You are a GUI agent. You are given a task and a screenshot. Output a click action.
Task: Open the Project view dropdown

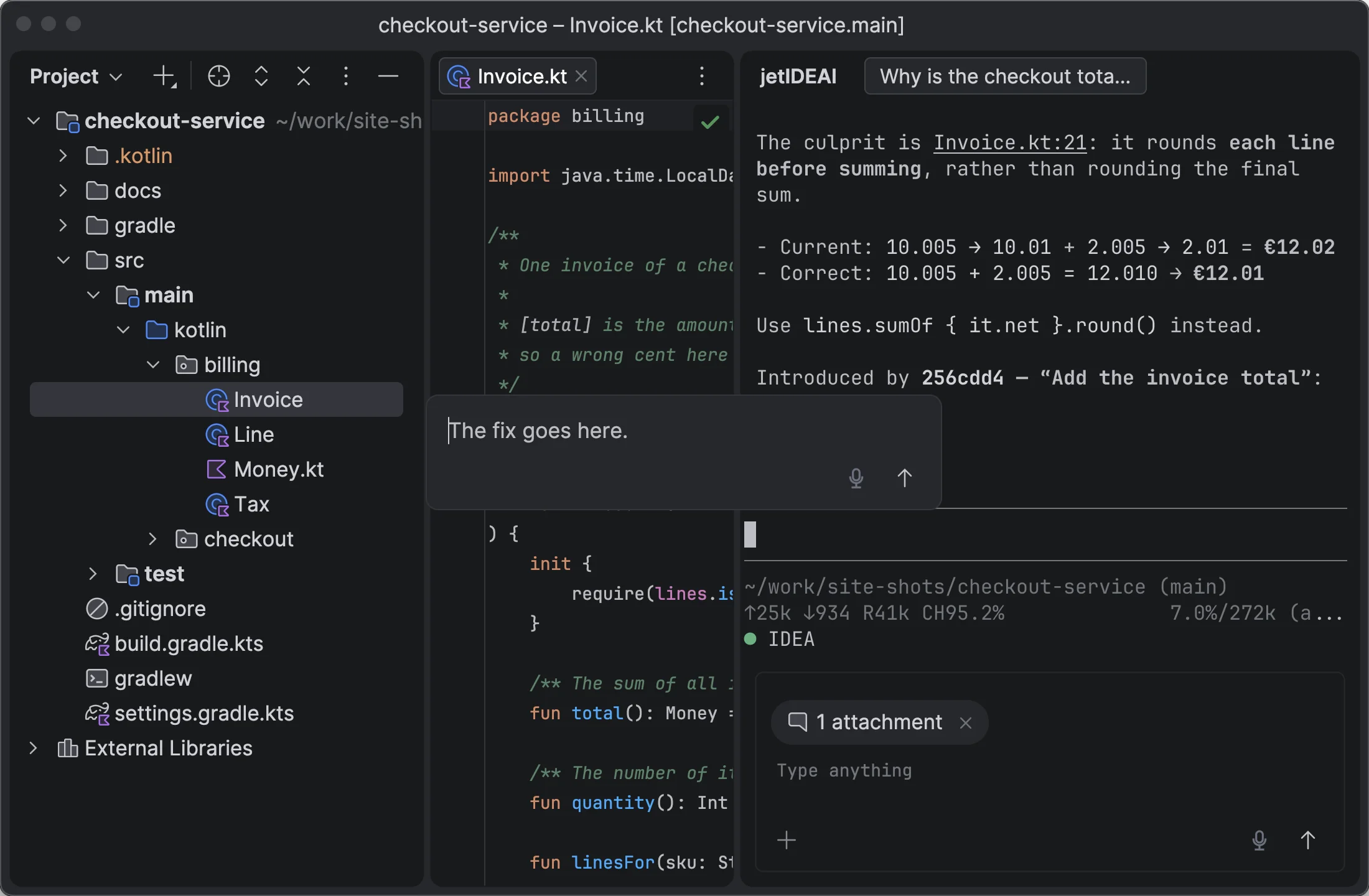tap(76, 77)
